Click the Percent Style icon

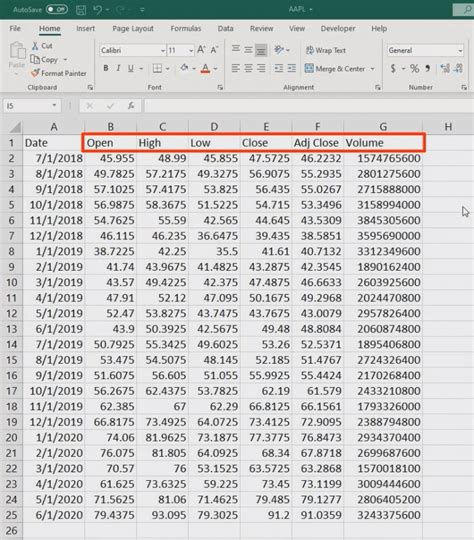click(414, 69)
